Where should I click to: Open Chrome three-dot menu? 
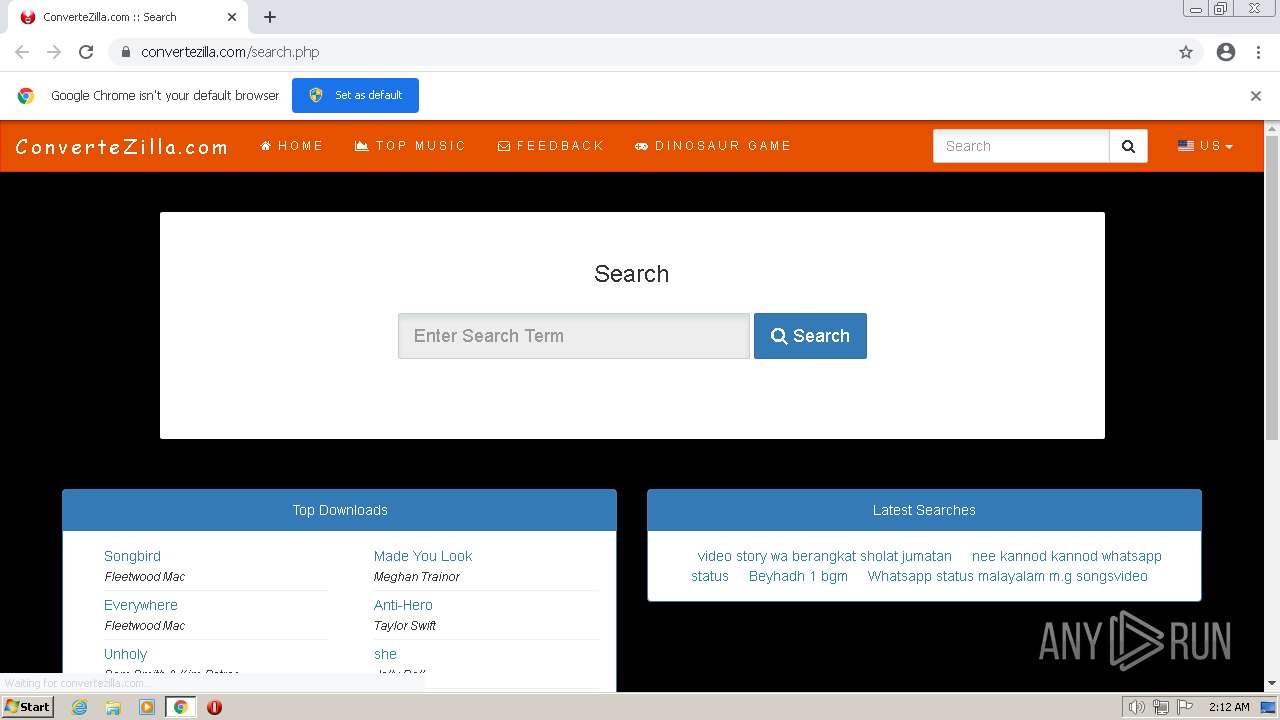click(1258, 52)
